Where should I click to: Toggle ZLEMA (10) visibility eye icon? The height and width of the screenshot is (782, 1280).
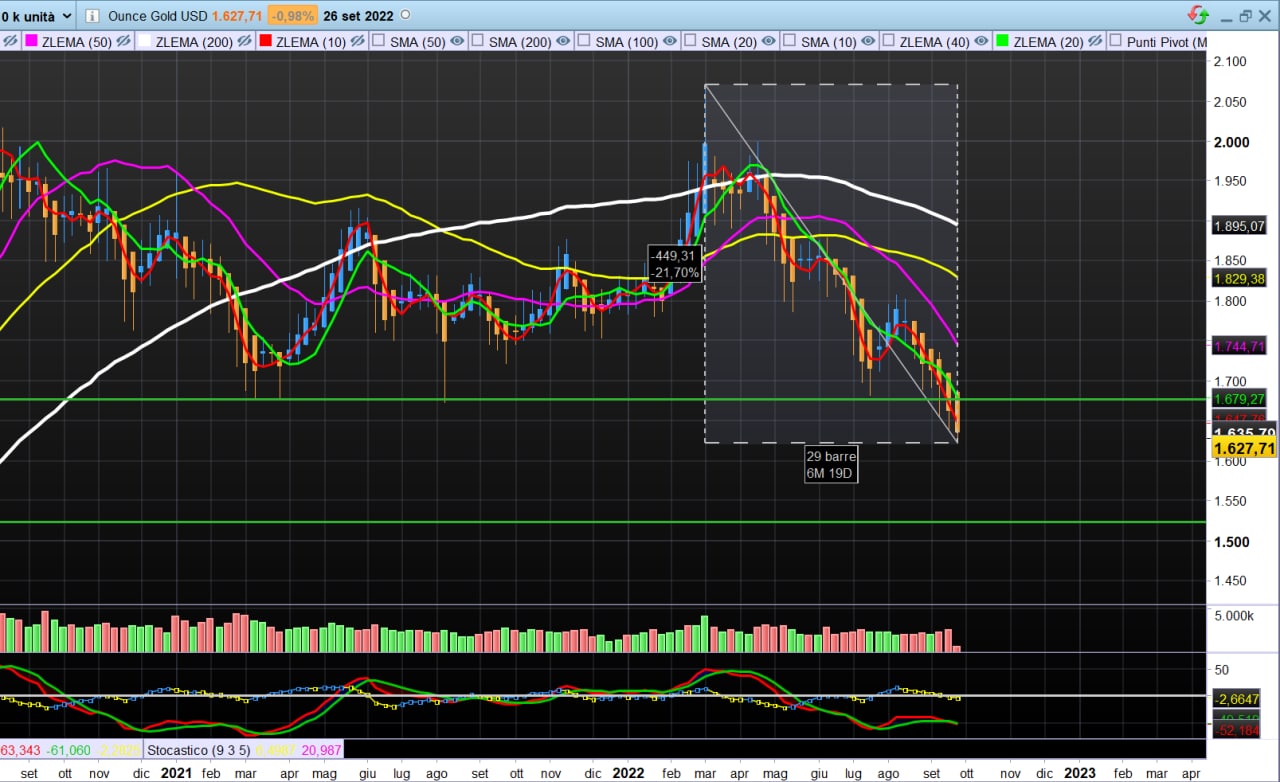click(357, 42)
